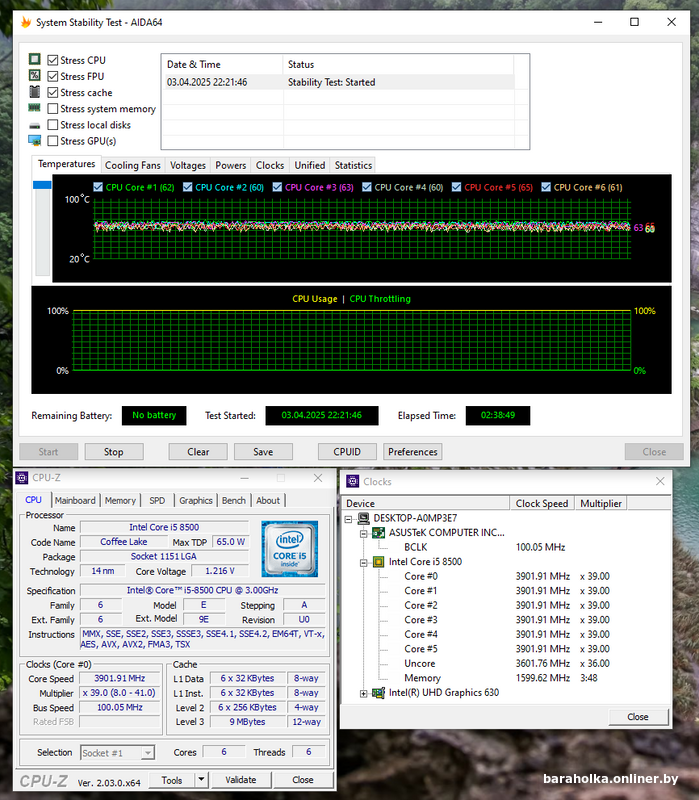699x800 pixels.
Task: Open the Voltages tab
Action: pyautogui.click(x=188, y=165)
